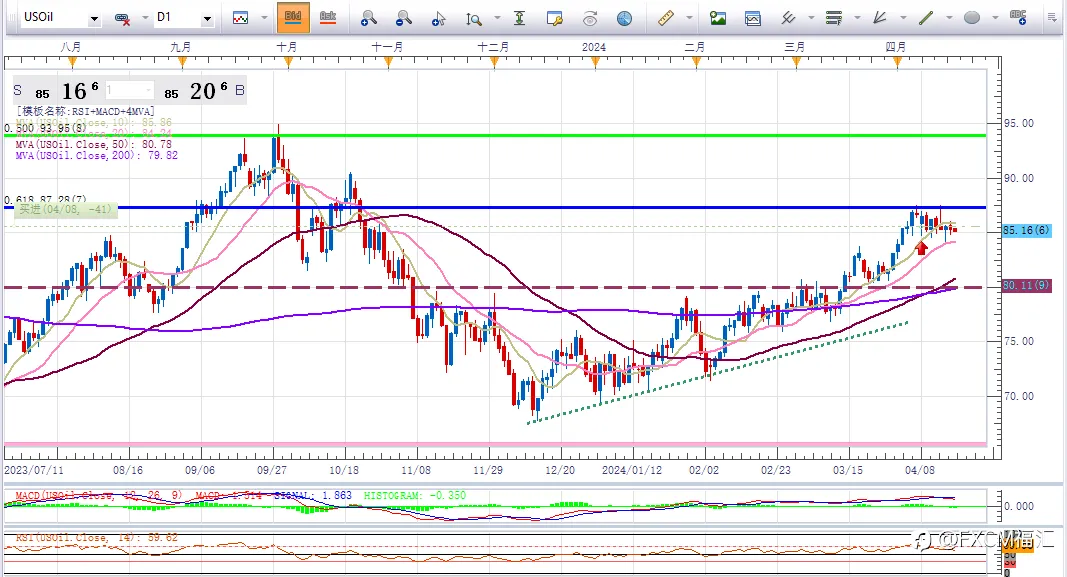
Task: Click the 九月 month marker triangle
Action: 182,62
